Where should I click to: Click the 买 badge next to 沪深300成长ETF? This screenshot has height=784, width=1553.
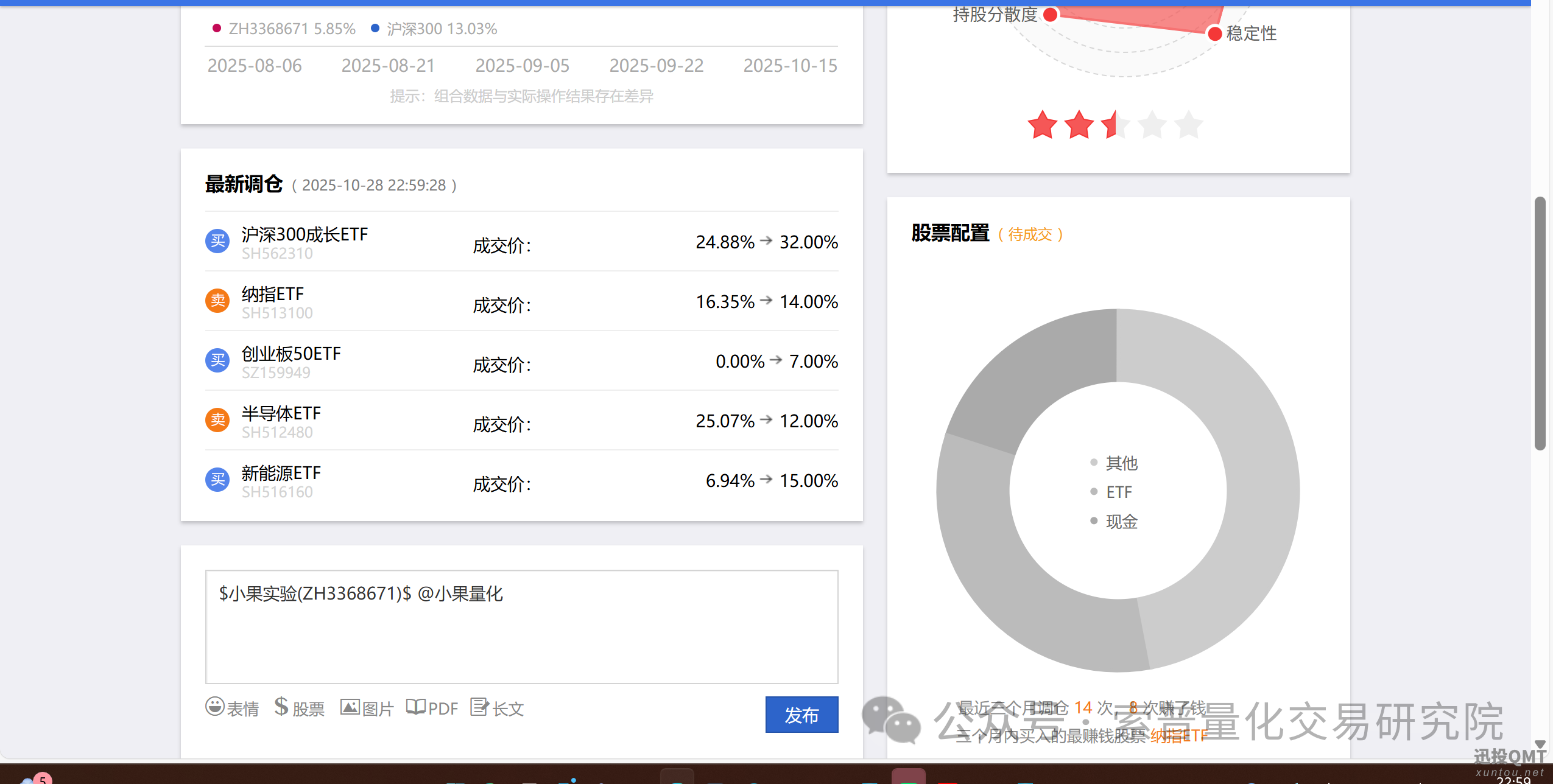click(x=217, y=241)
